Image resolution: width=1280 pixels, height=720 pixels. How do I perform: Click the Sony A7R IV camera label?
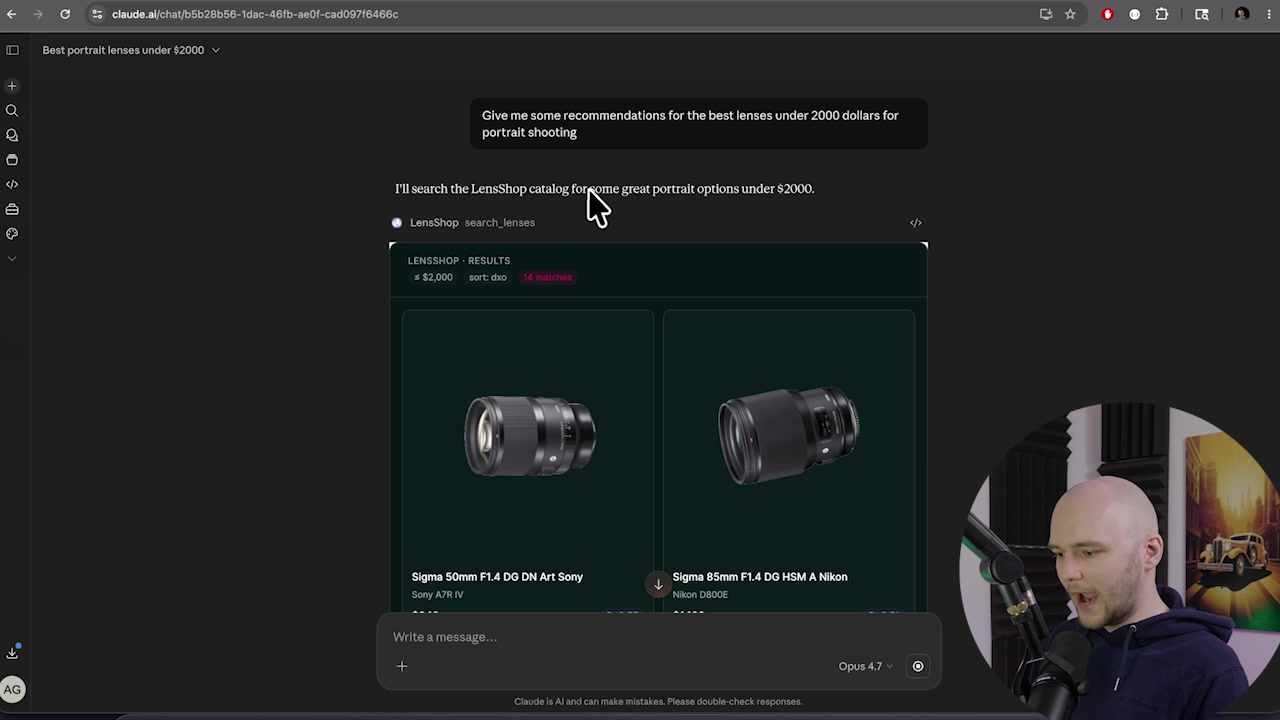[x=437, y=595]
